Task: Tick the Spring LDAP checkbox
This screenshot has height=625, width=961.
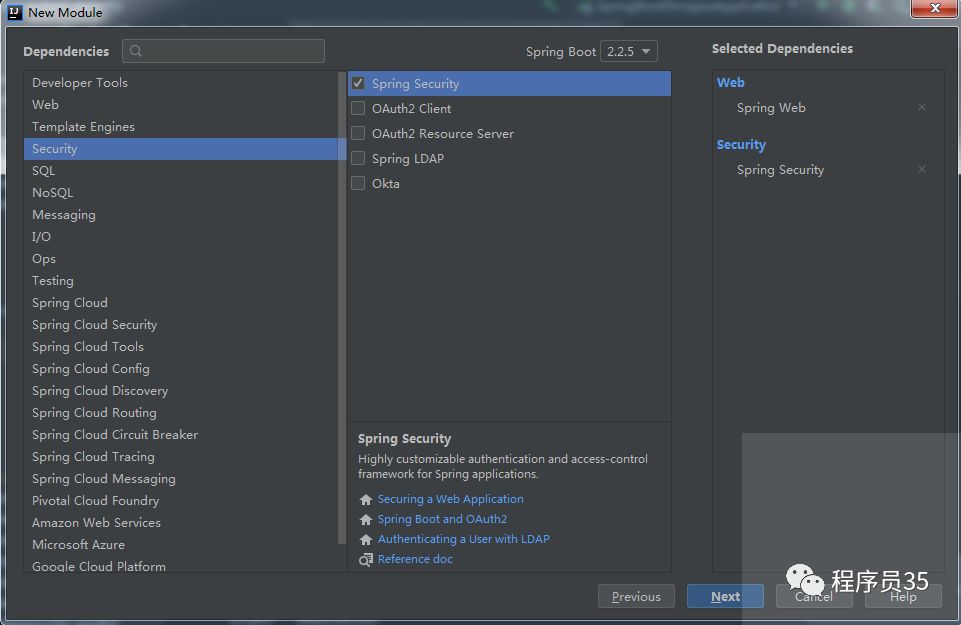Action: point(358,158)
